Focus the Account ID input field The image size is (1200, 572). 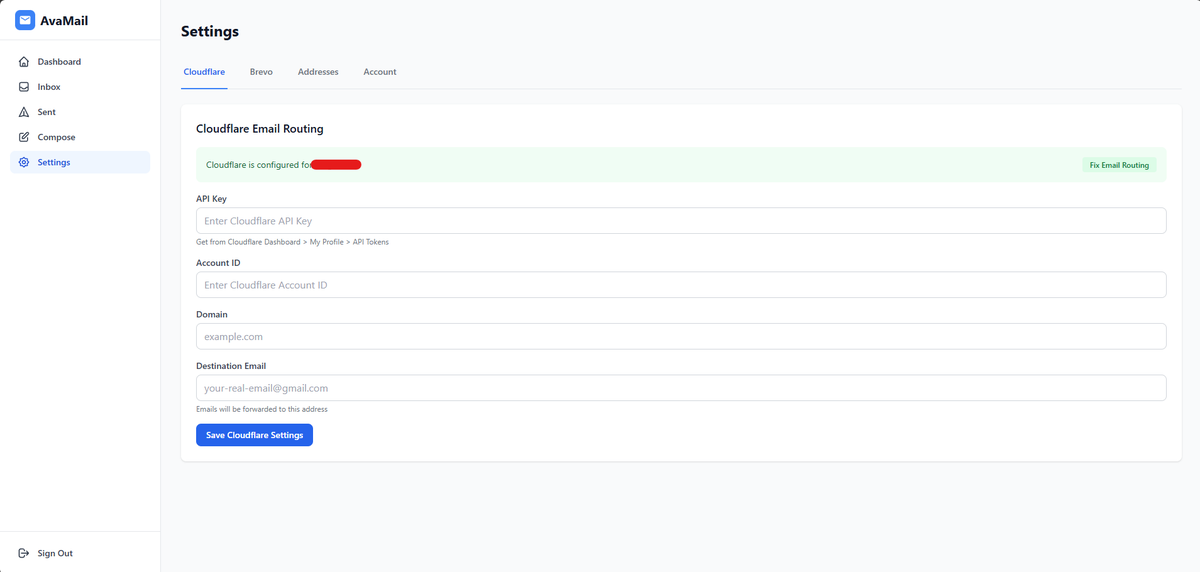(681, 285)
